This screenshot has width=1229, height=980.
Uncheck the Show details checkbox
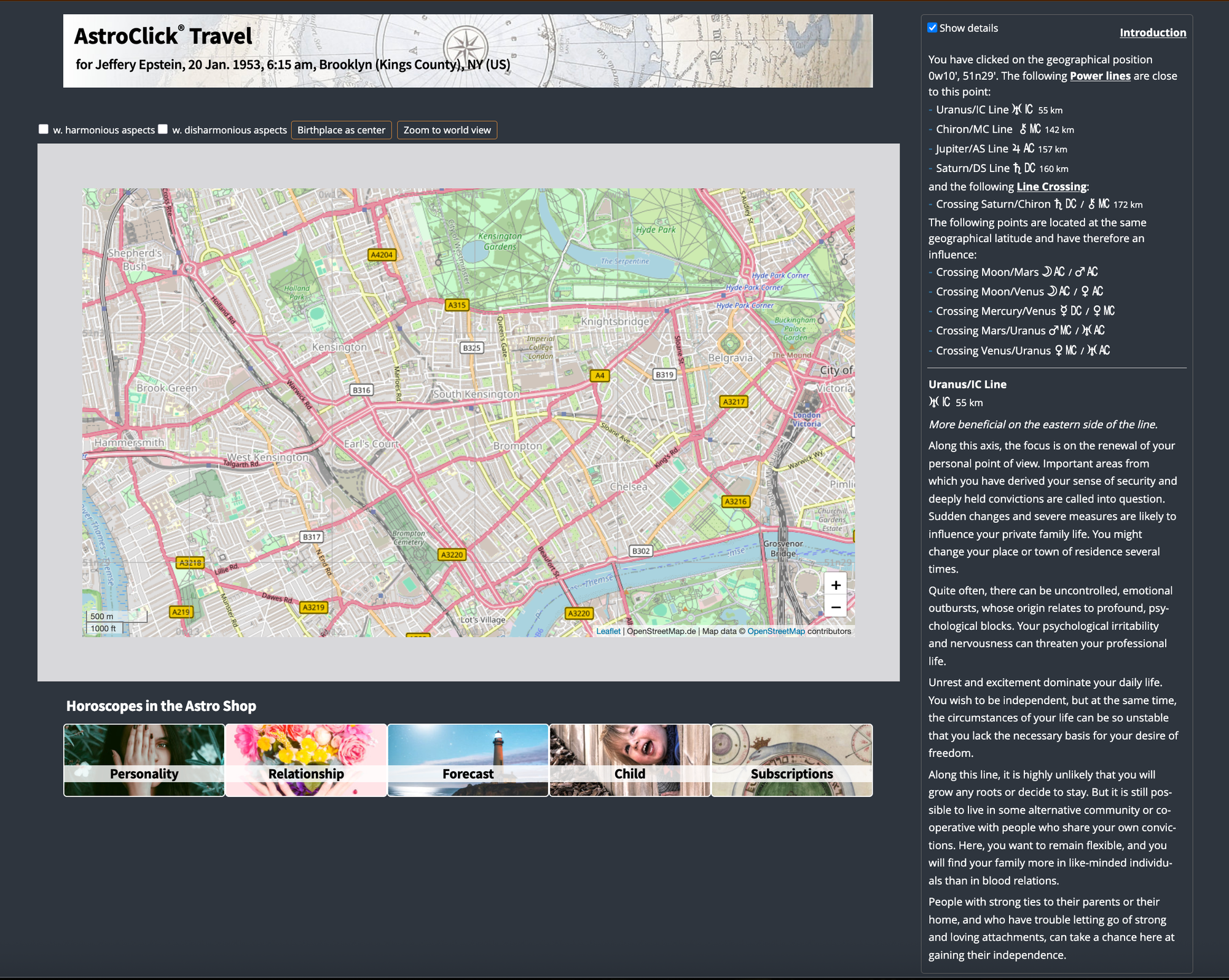(932, 28)
